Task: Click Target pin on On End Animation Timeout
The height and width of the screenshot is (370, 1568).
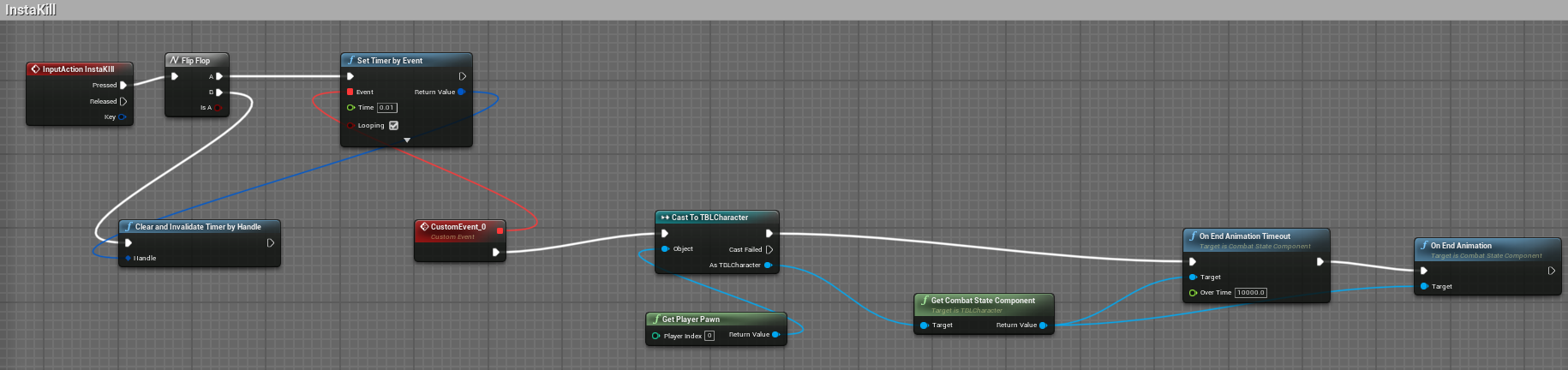Action: (1193, 277)
